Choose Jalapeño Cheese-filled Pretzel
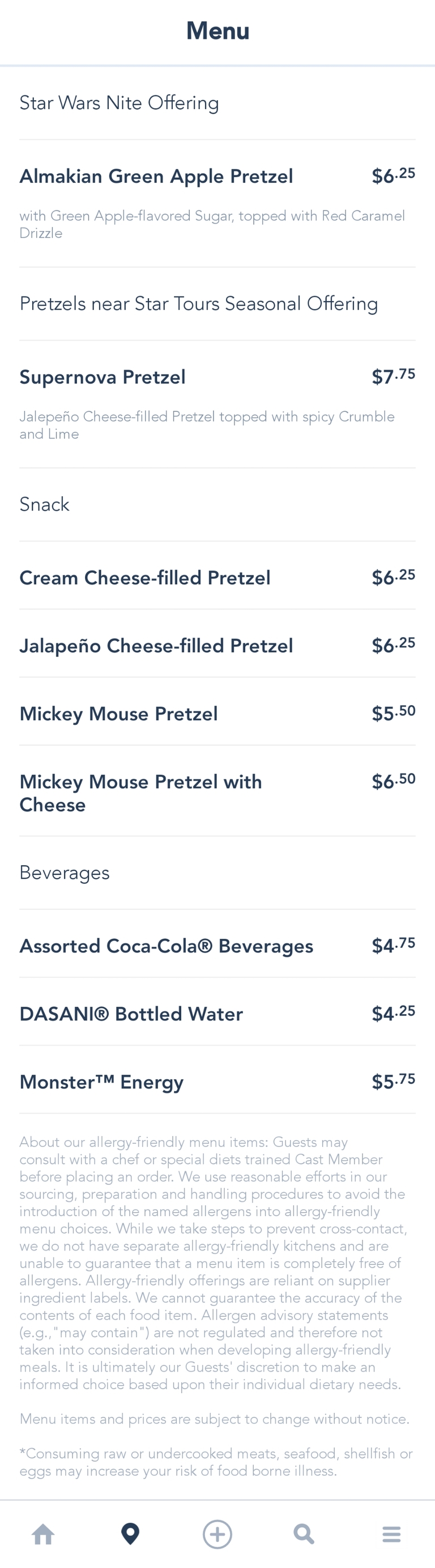 coord(156,646)
